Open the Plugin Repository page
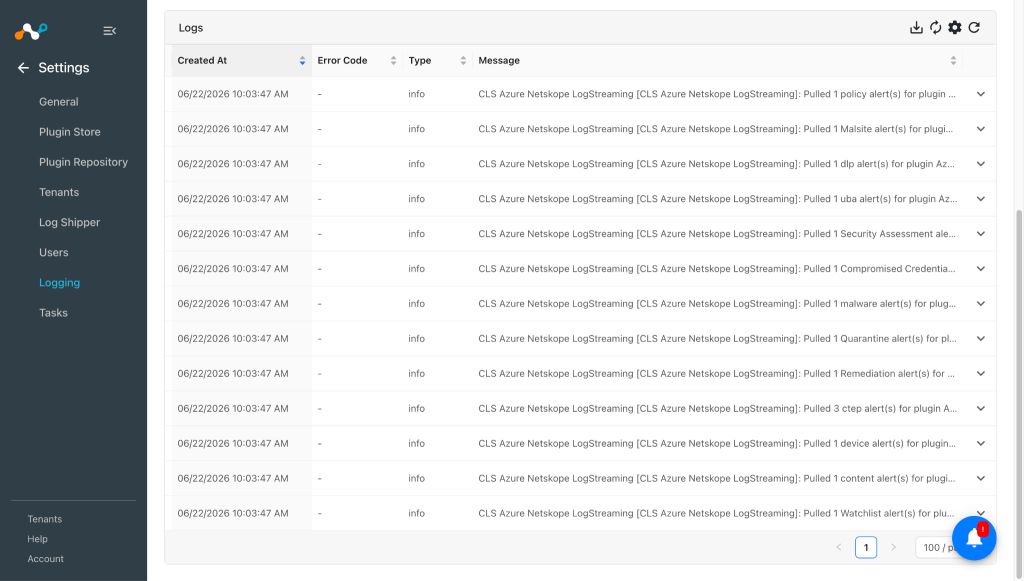 click(84, 162)
